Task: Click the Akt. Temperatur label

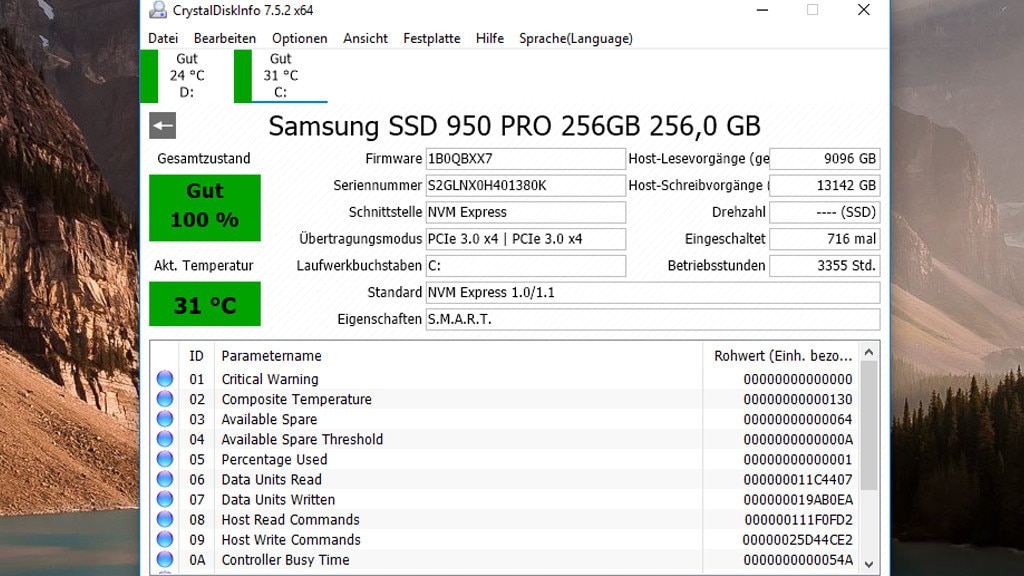Action: (x=204, y=266)
